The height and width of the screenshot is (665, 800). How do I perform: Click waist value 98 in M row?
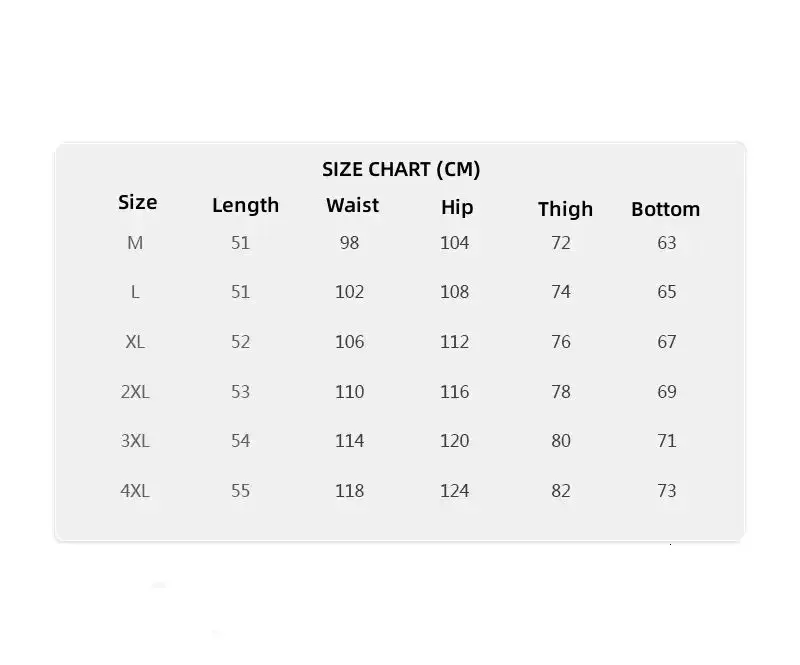click(349, 243)
